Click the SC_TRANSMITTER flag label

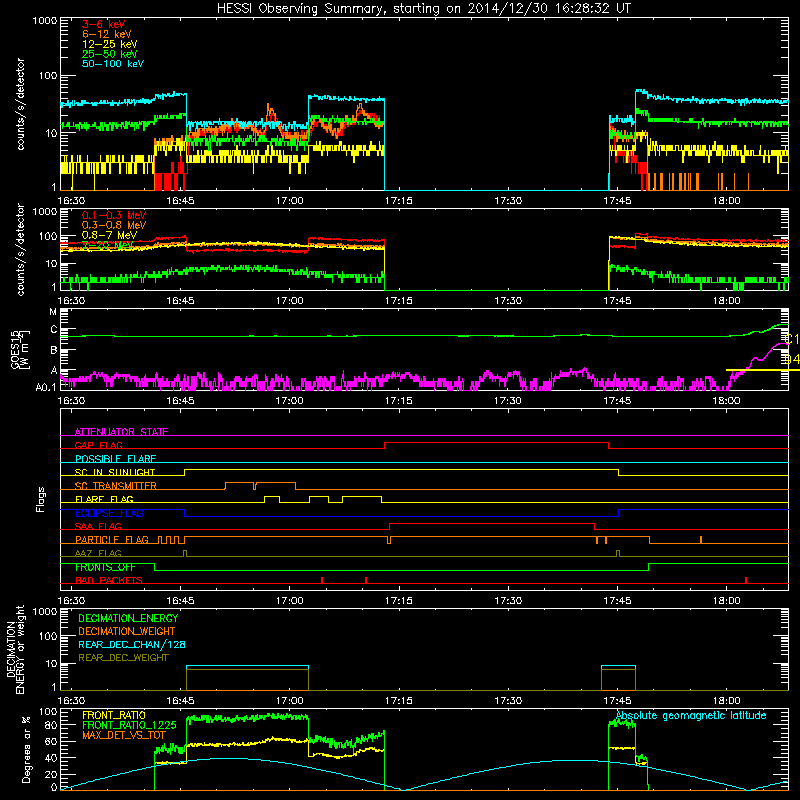click(116, 486)
